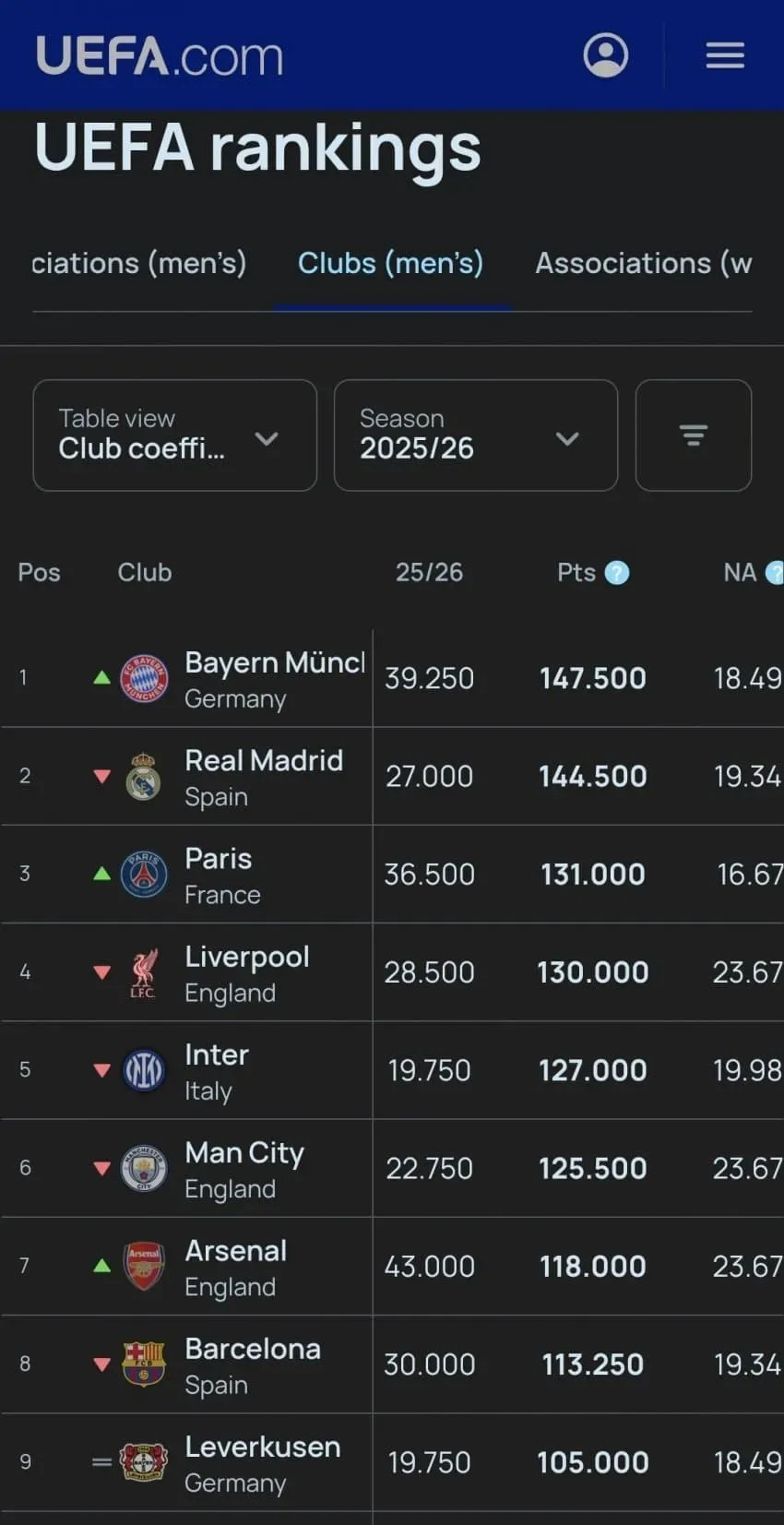Expand the Table view dropdown
Image resolution: width=784 pixels, height=1525 pixels.
point(175,435)
